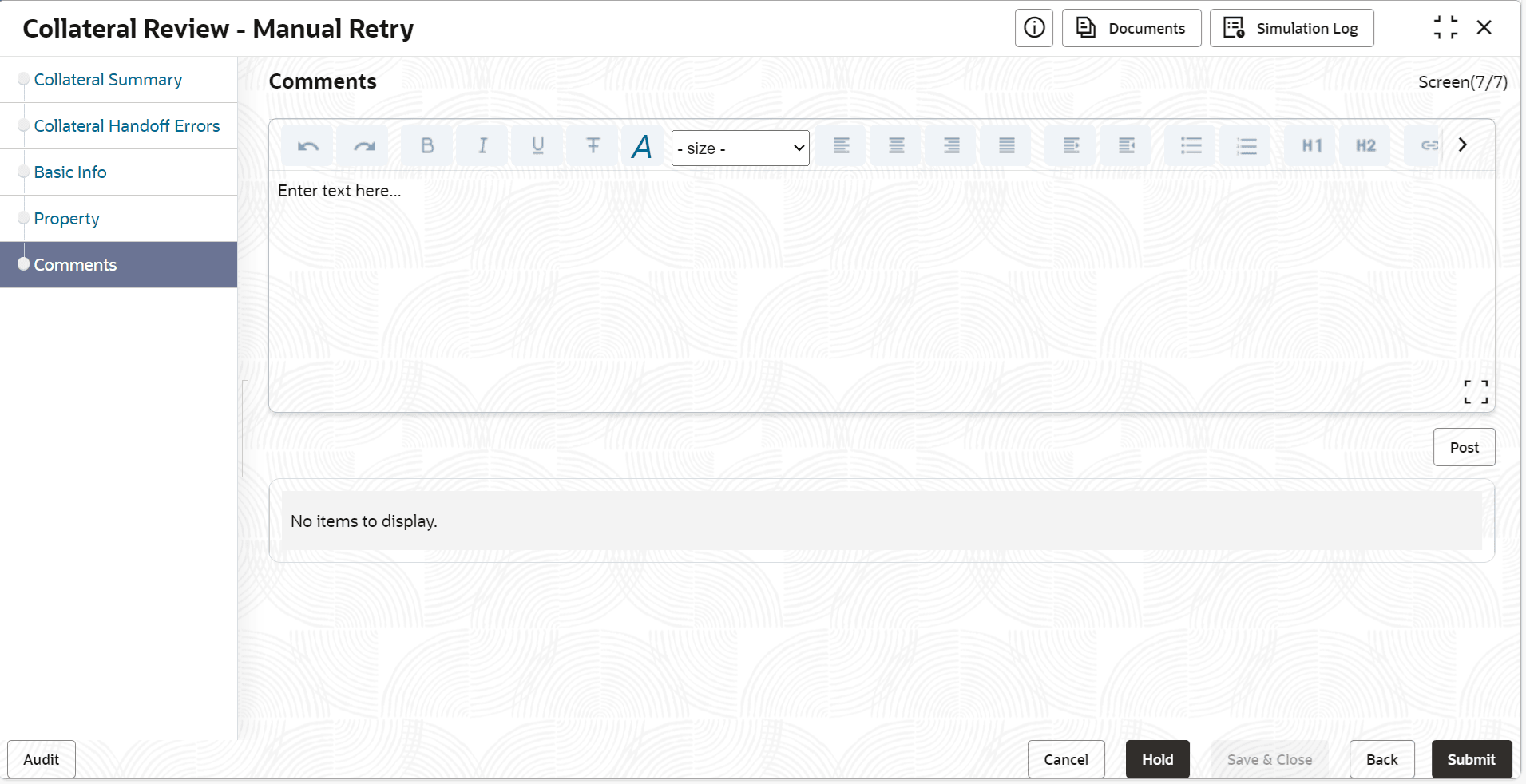Screen dimensions: 1526x784
Task: Center-align the comment text
Action: point(897,146)
